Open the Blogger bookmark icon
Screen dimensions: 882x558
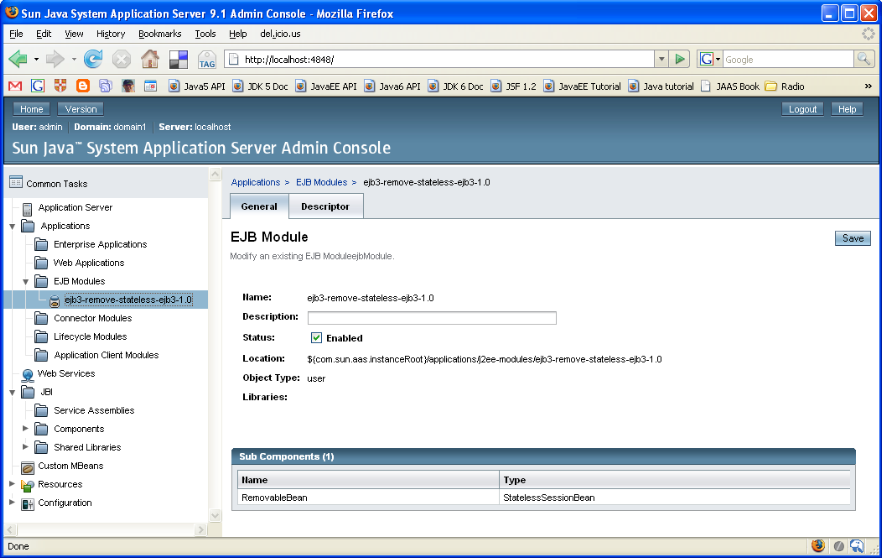click(x=83, y=86)
